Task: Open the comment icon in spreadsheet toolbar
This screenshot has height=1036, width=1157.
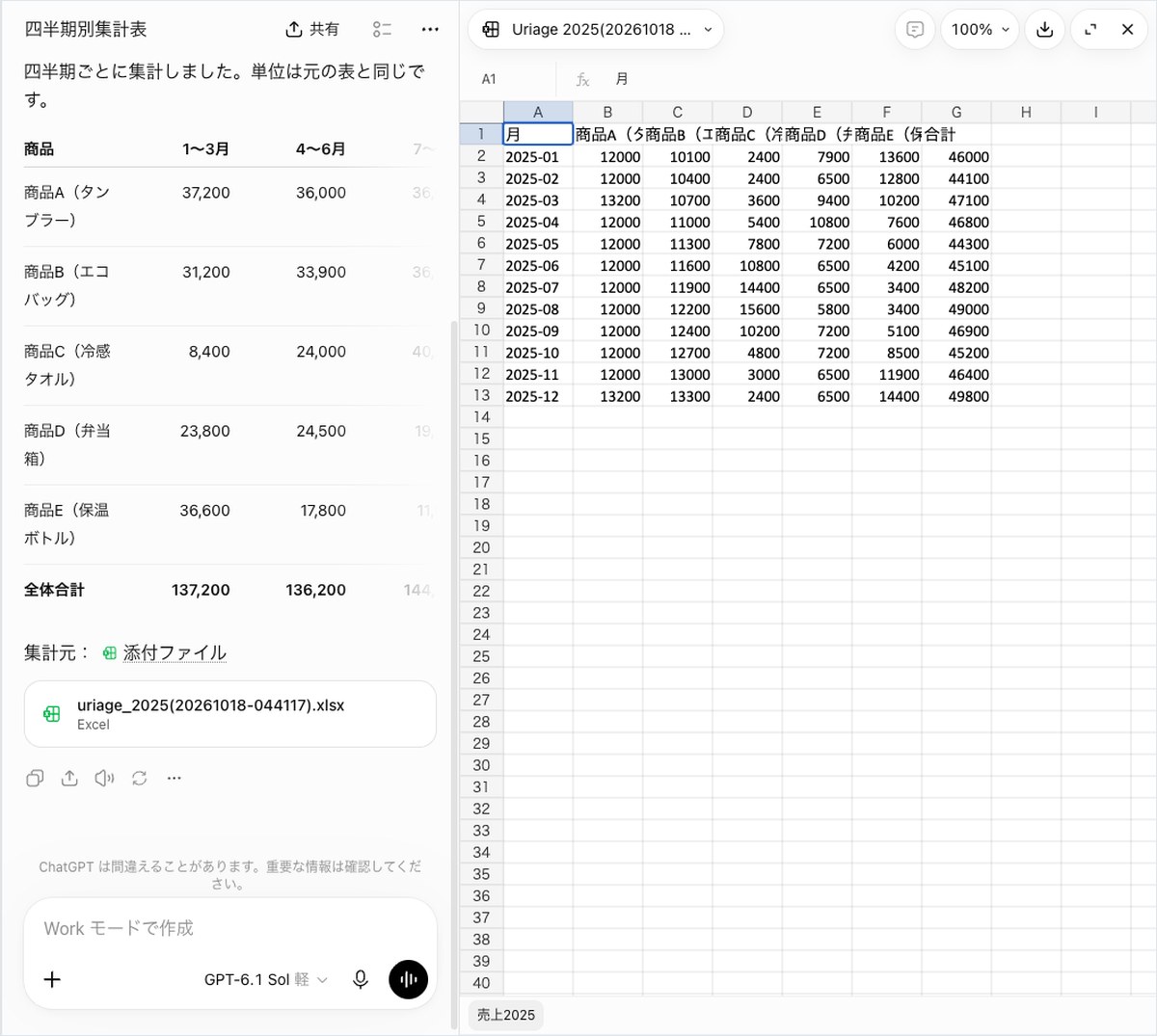Action: click(x=915, y=30)
